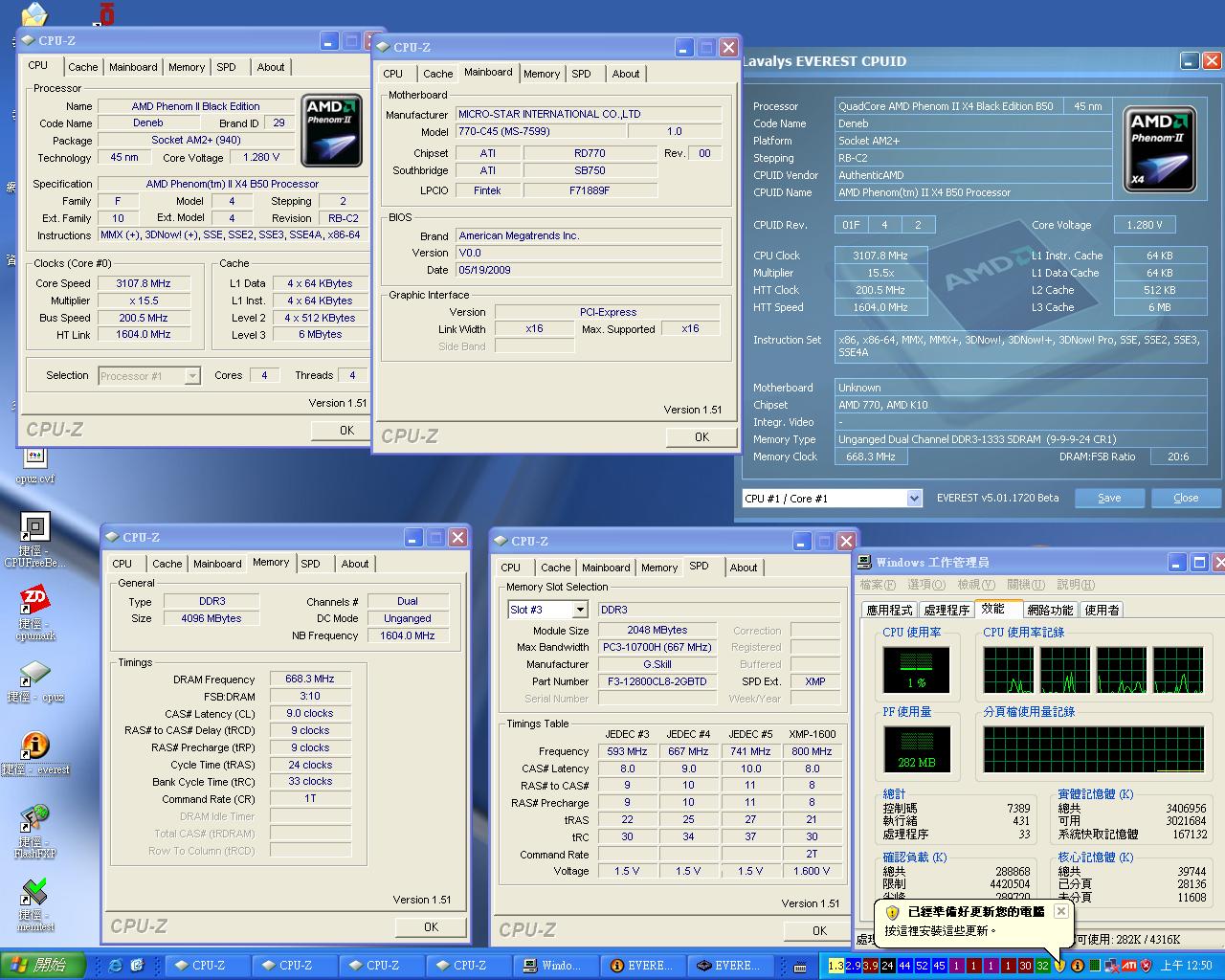Select the everest desktop shortcut icon
The height and width of the screenshot is (980, 1225).
click(34, 746)
